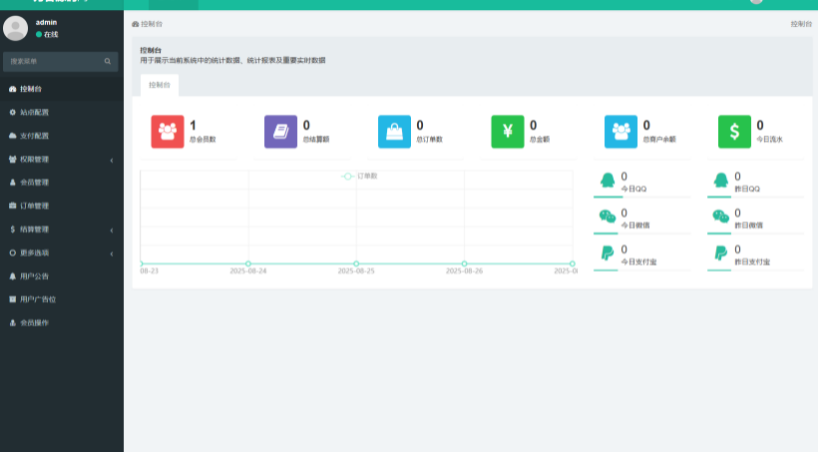Toggle the 订单数 chart legend series
Viewport: 818px width, 452px height.
tap(360, 176)
